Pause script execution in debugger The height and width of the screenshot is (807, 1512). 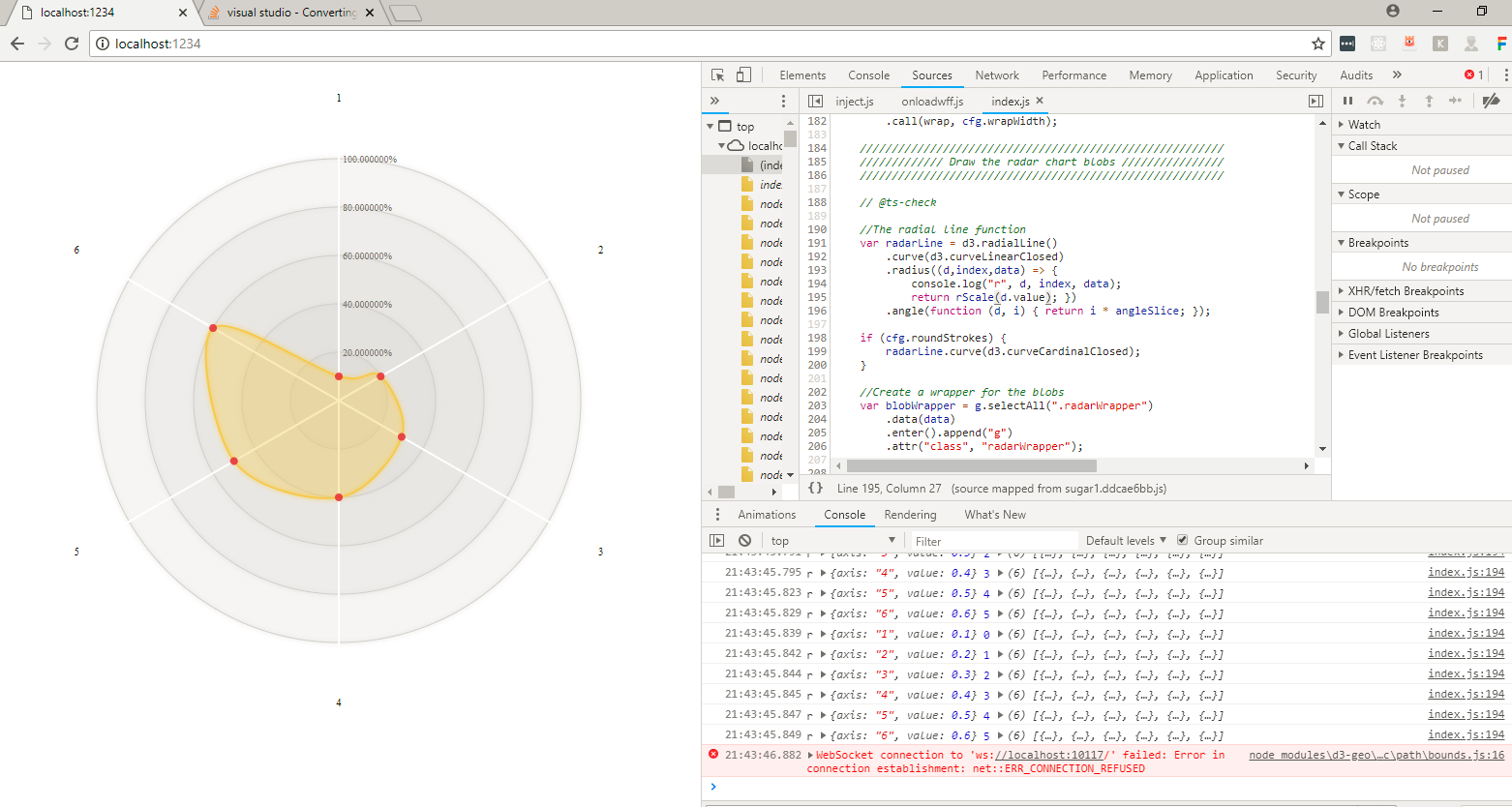(1347, 101)
